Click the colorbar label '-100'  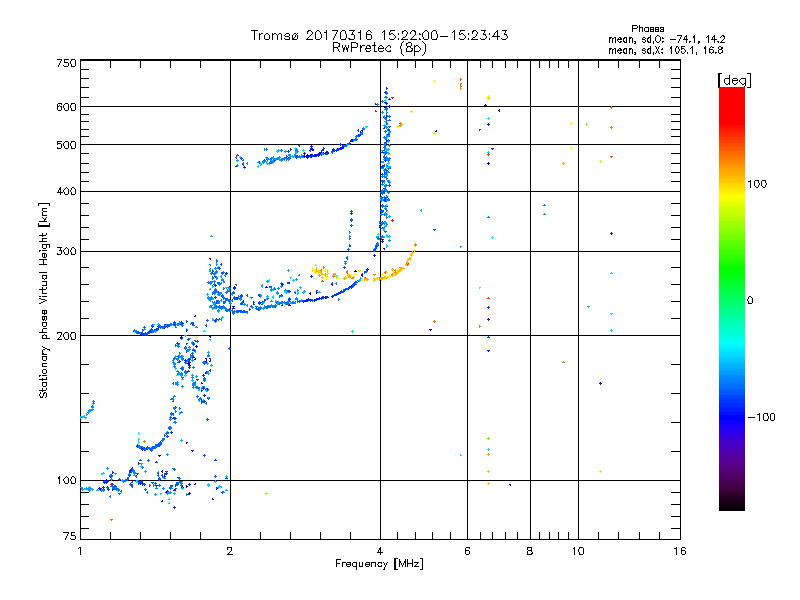tap(761, 417)
